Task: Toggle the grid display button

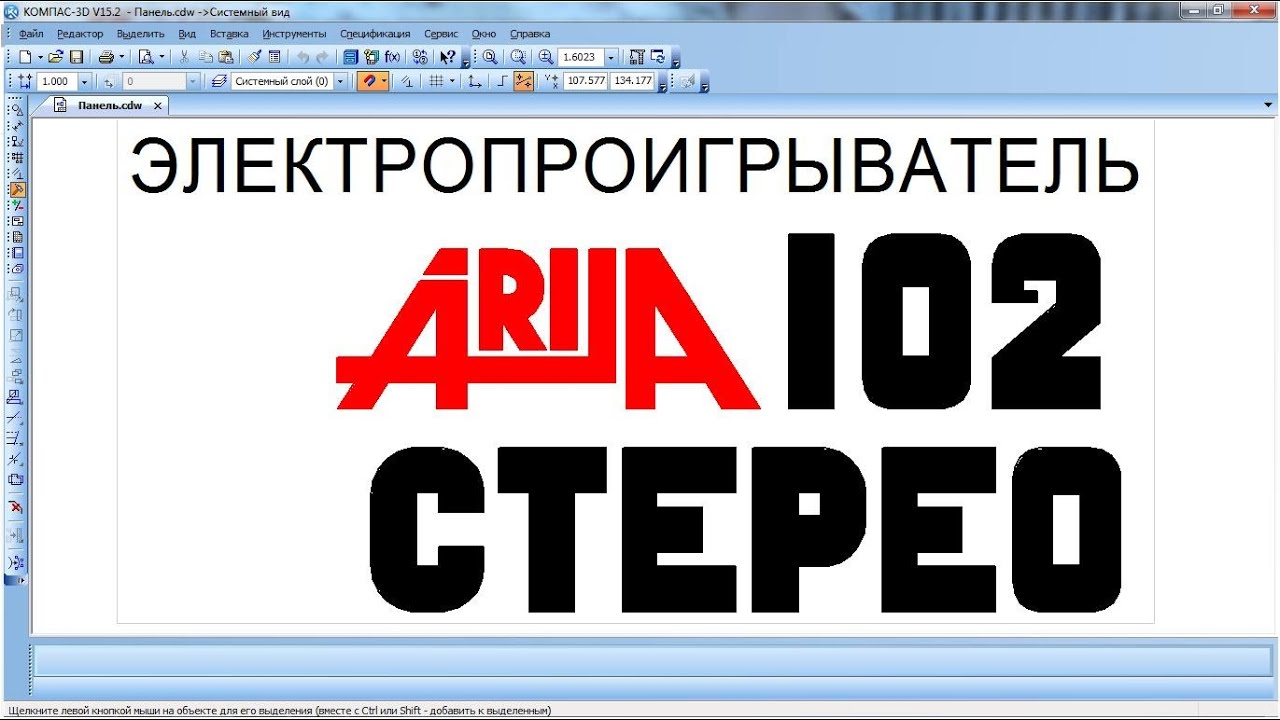Action: 437,82
